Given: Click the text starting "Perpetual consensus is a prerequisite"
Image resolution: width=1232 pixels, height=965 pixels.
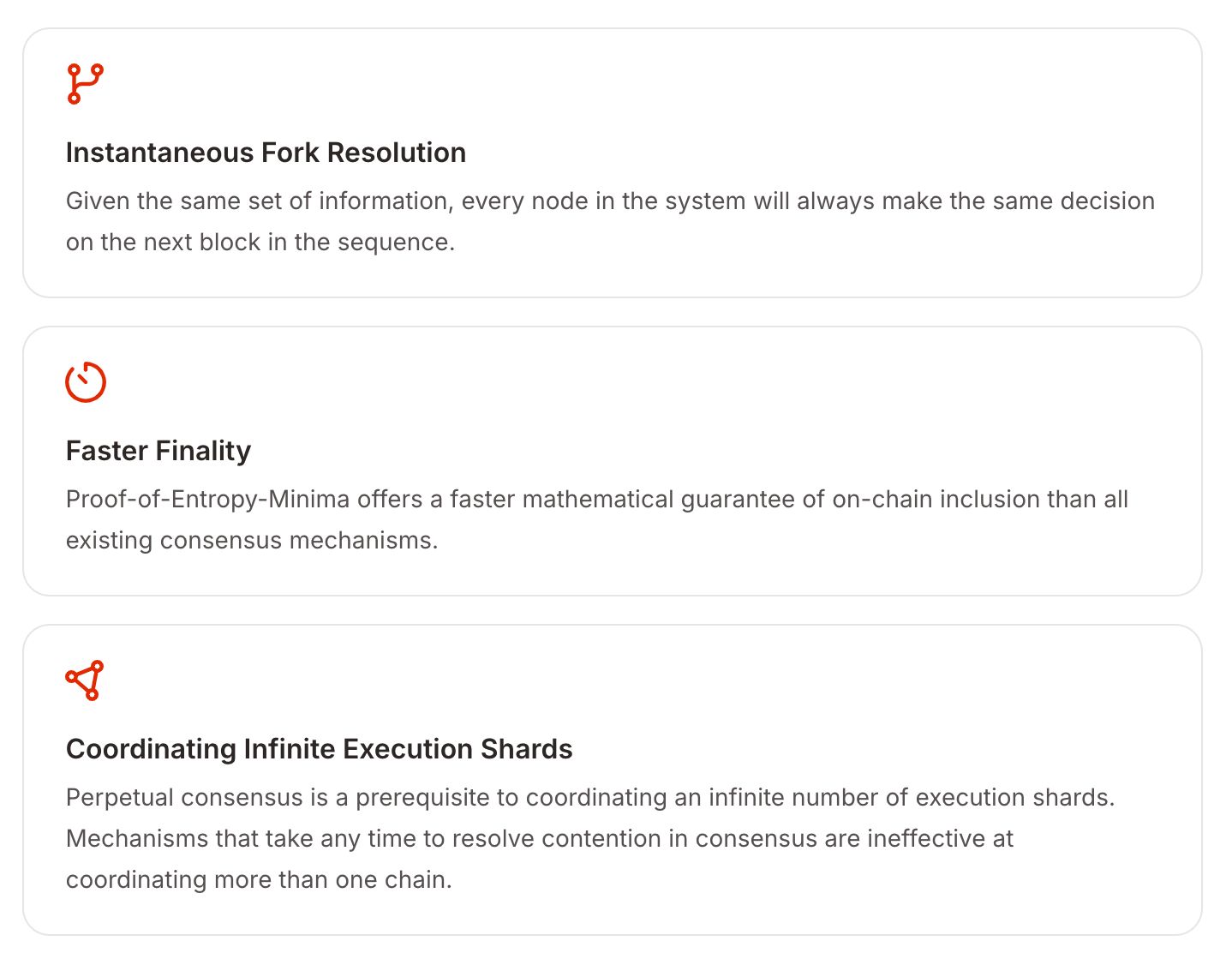Looking at the screenshot, I should [590, 797].
